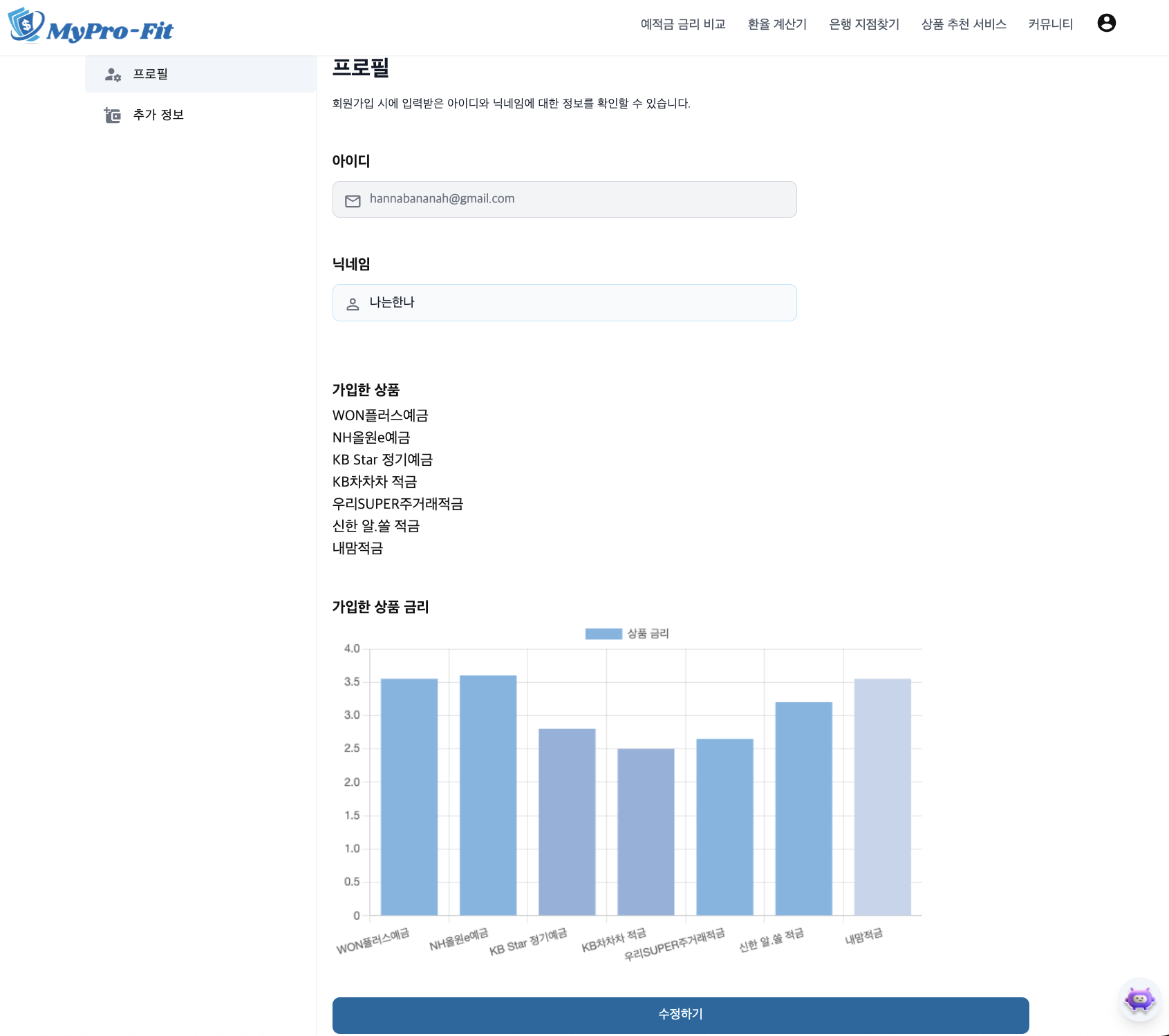This screenshot has width=1169, height=1036.
Task: Select the 추가 정보 sidebar tab
Action: [x=200, y=115]
